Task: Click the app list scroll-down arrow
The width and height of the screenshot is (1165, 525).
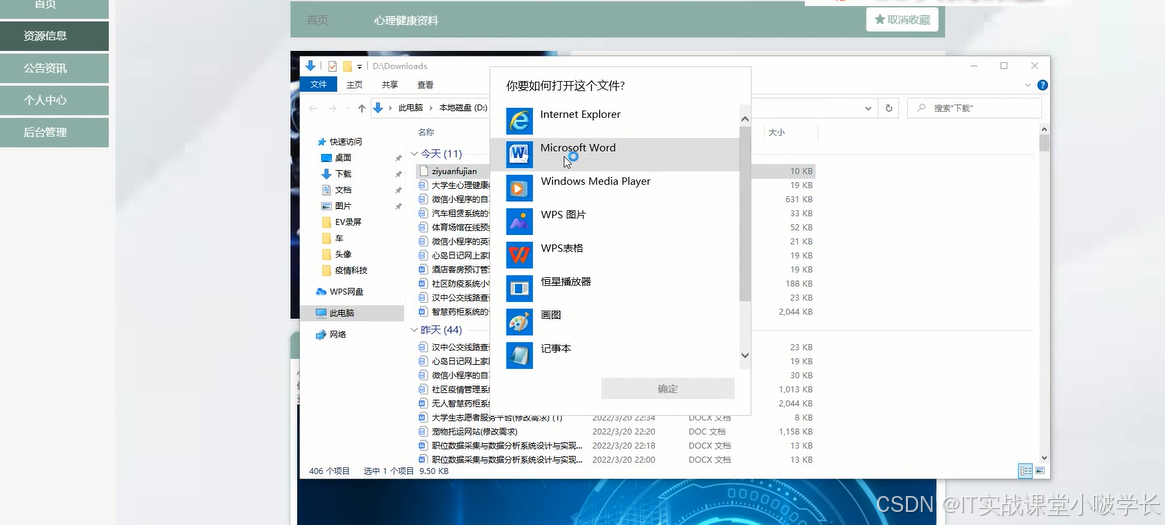Action: (x=745, y=356)
